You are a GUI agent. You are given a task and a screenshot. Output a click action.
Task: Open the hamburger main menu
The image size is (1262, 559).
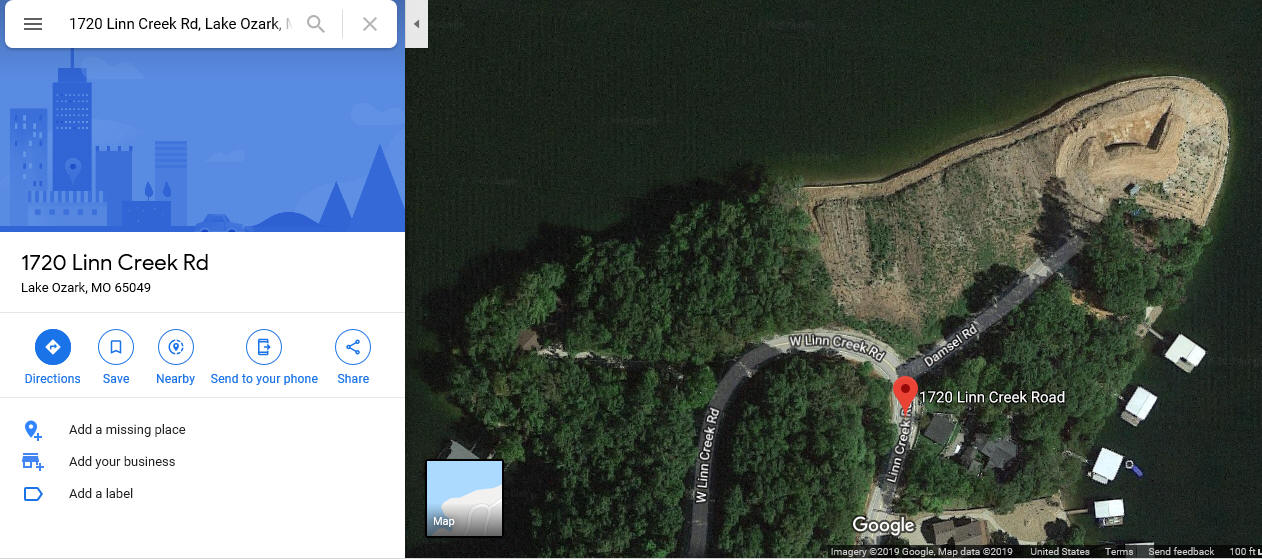pyautogui.click(x=33, y=24)
